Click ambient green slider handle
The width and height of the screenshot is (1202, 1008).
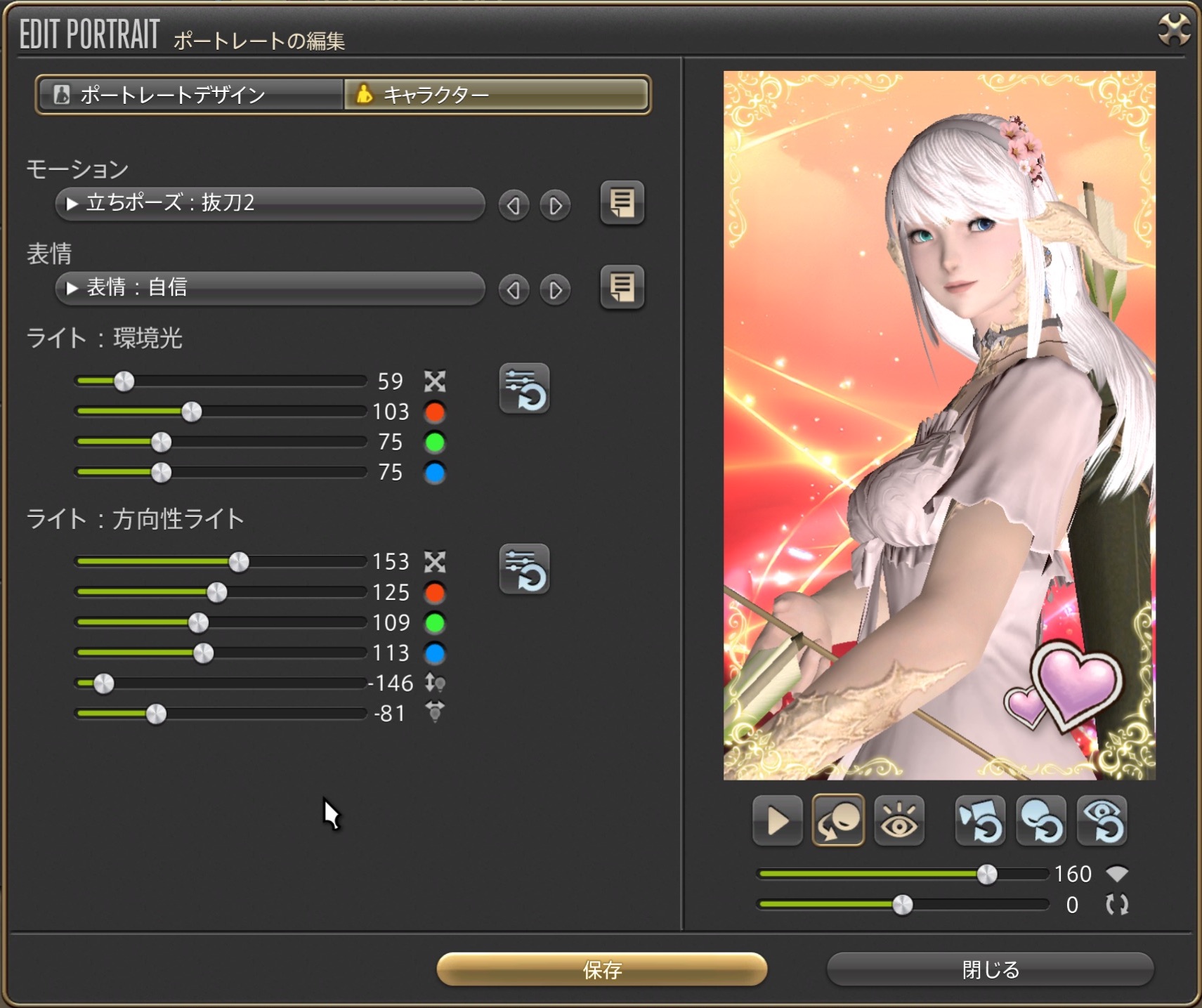pyautogui.click(x=161, y=443)
